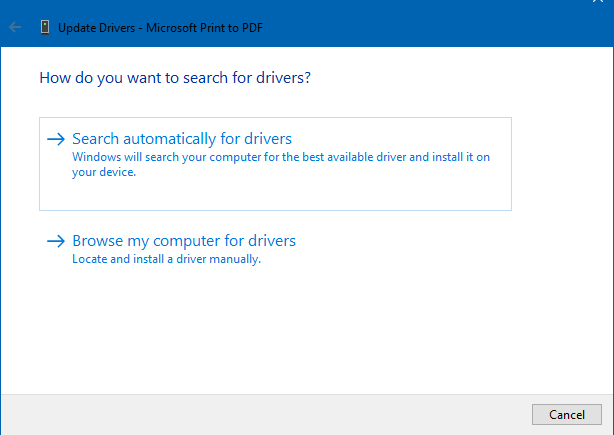This screenshot has width=614, height=435.
Task: Click the 'Update Drivers' window title text
Action: click(x=98, y=27)
